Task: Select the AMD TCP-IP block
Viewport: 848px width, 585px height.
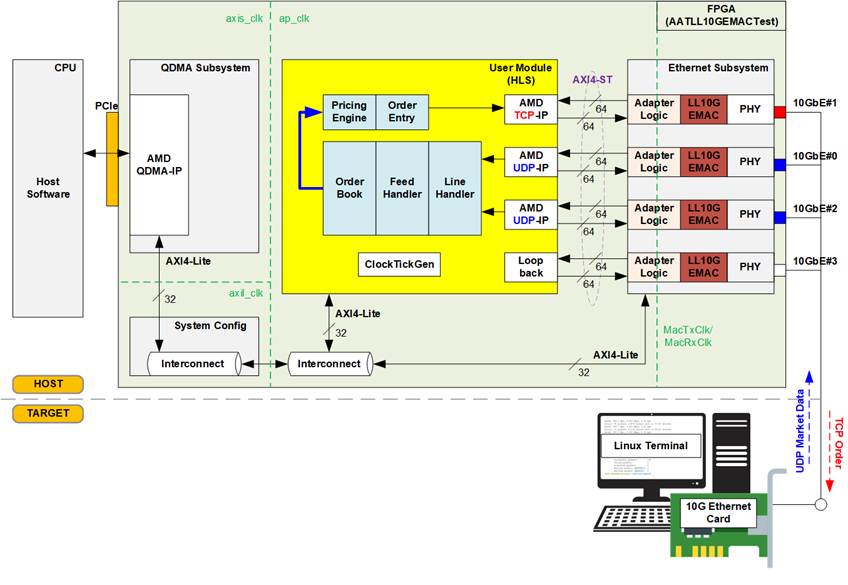Action: pos(531,109)
